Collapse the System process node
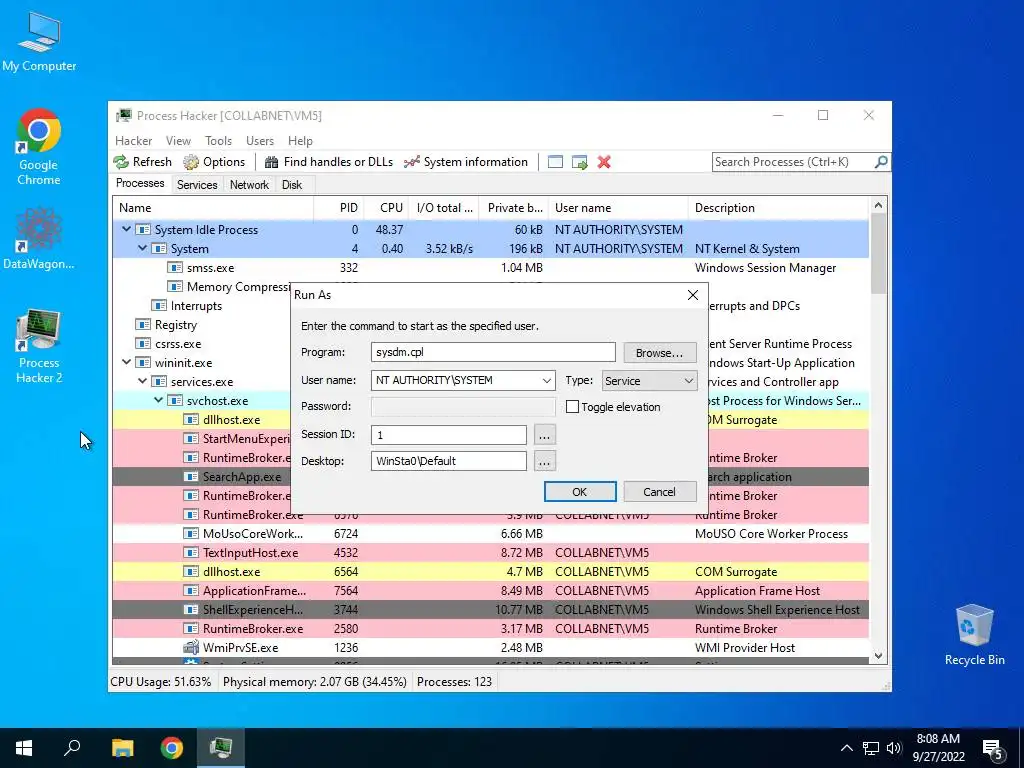This screenshot has width=1024, height=768. click(142, 248)
